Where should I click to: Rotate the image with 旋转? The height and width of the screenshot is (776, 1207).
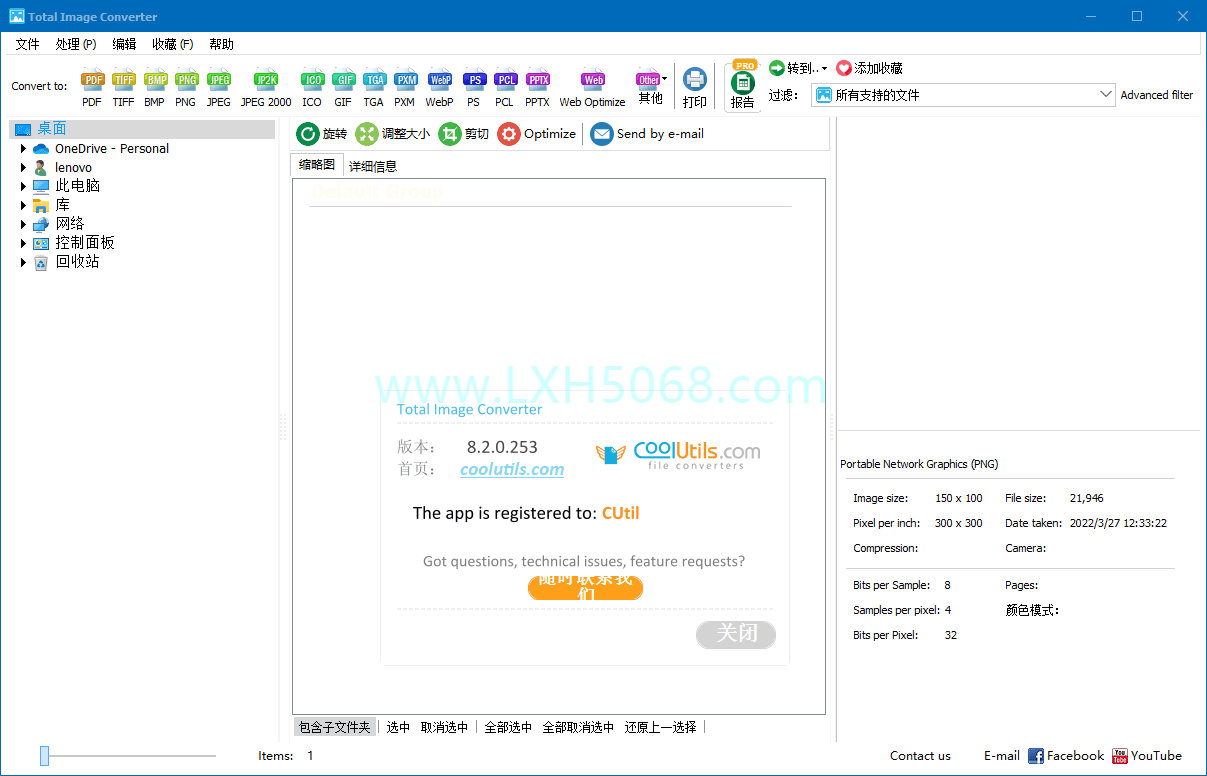click(322, 134)
